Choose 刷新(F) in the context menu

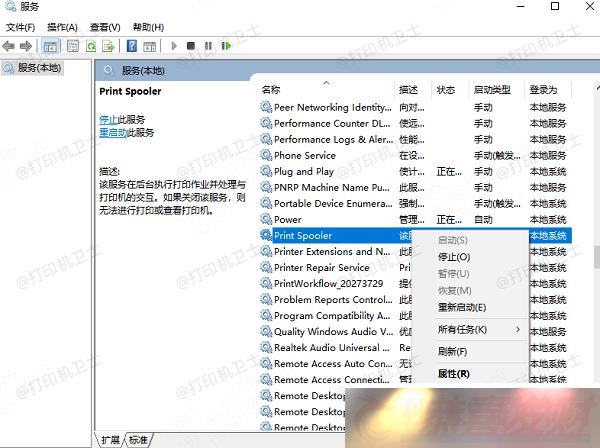coord(452,351)
